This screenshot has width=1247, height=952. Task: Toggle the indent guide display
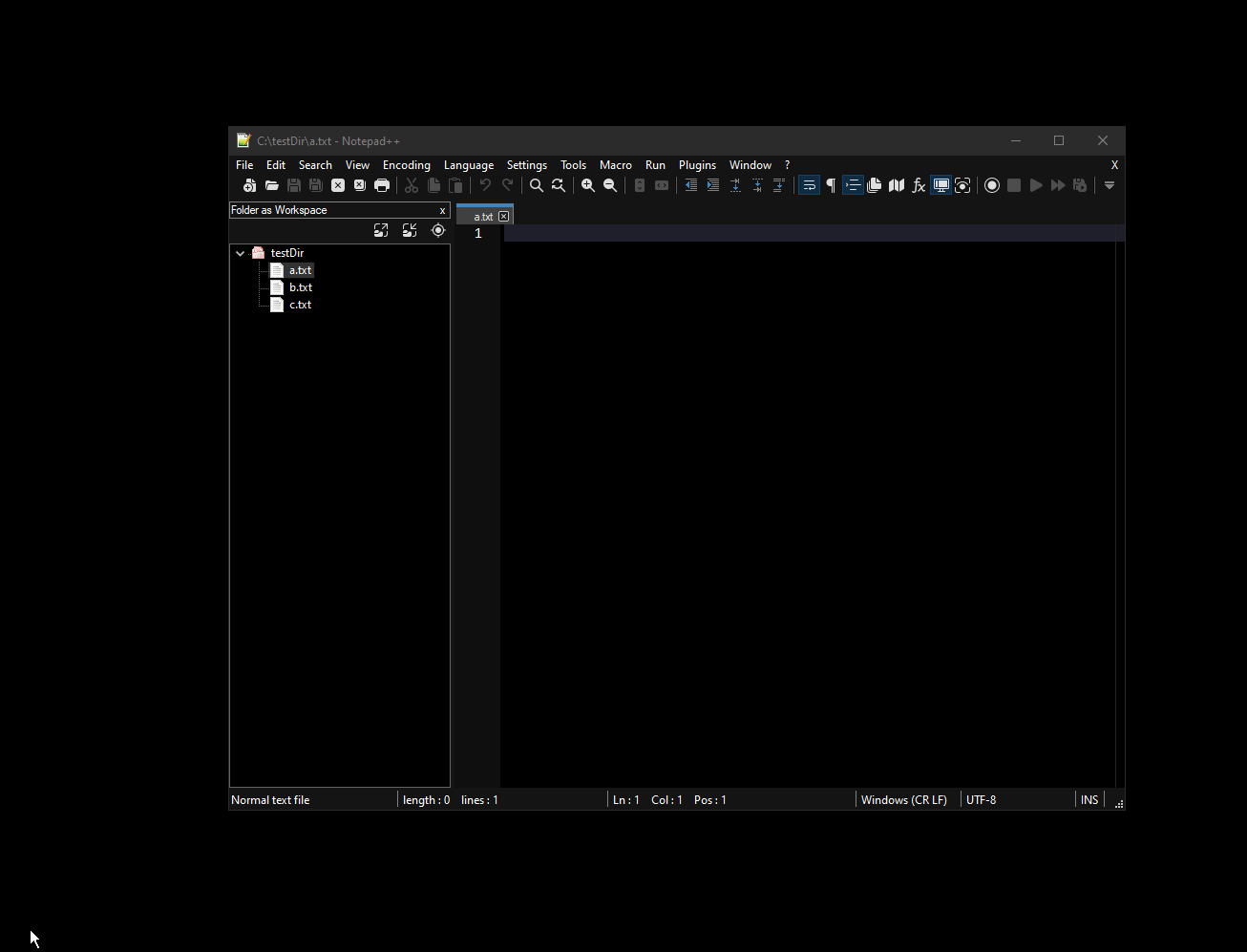coord(853,185)
